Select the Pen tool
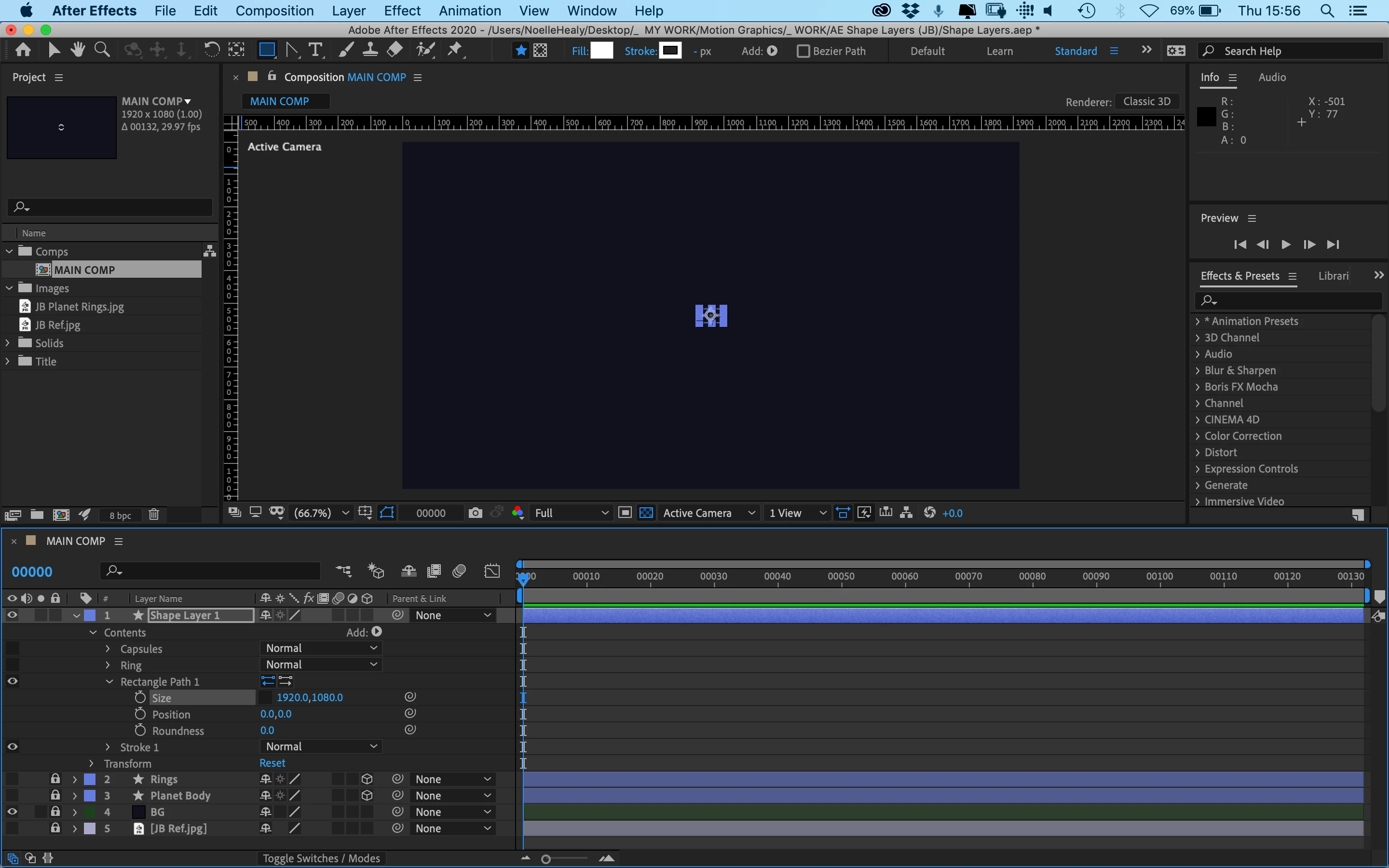Viewport: 1389px width, 868px height. (292, 51)
